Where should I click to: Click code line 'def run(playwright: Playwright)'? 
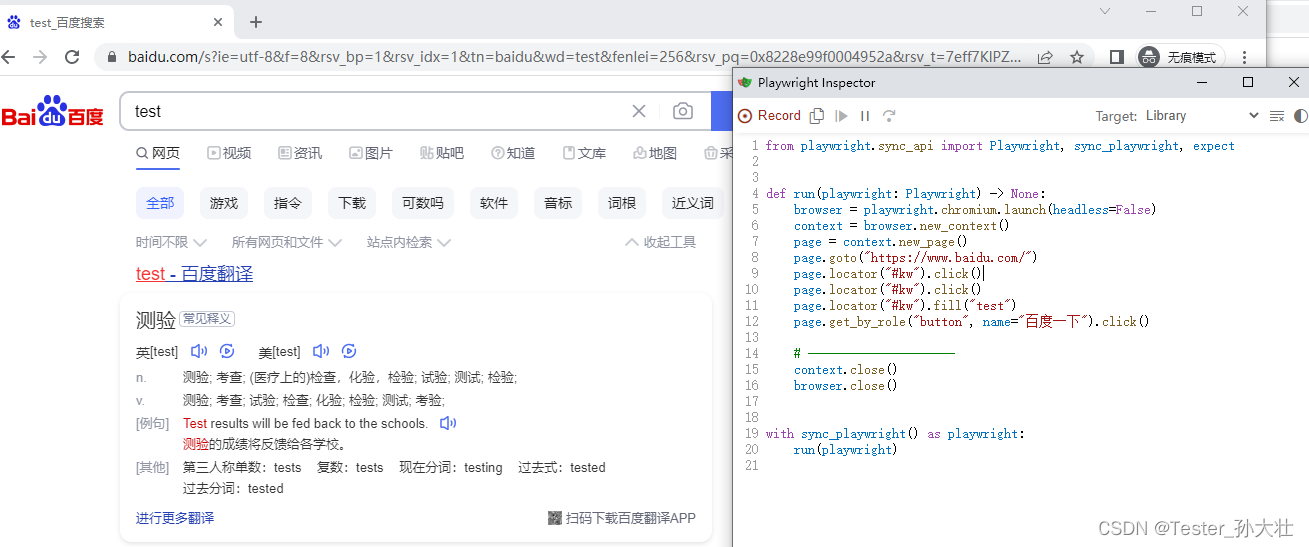point(906,194)
